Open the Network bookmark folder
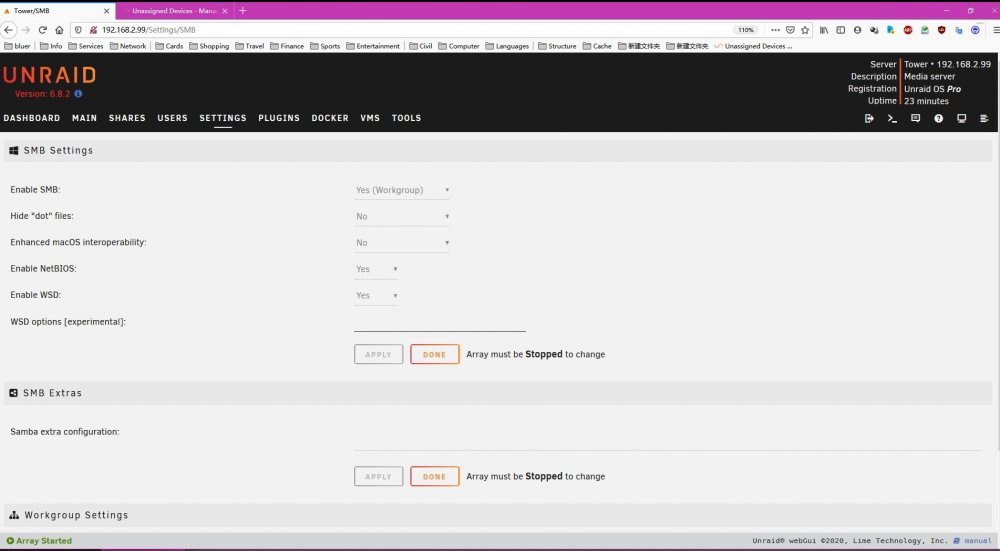The width and height of the screenshot is (1000, 551). [x=128, y=46]
